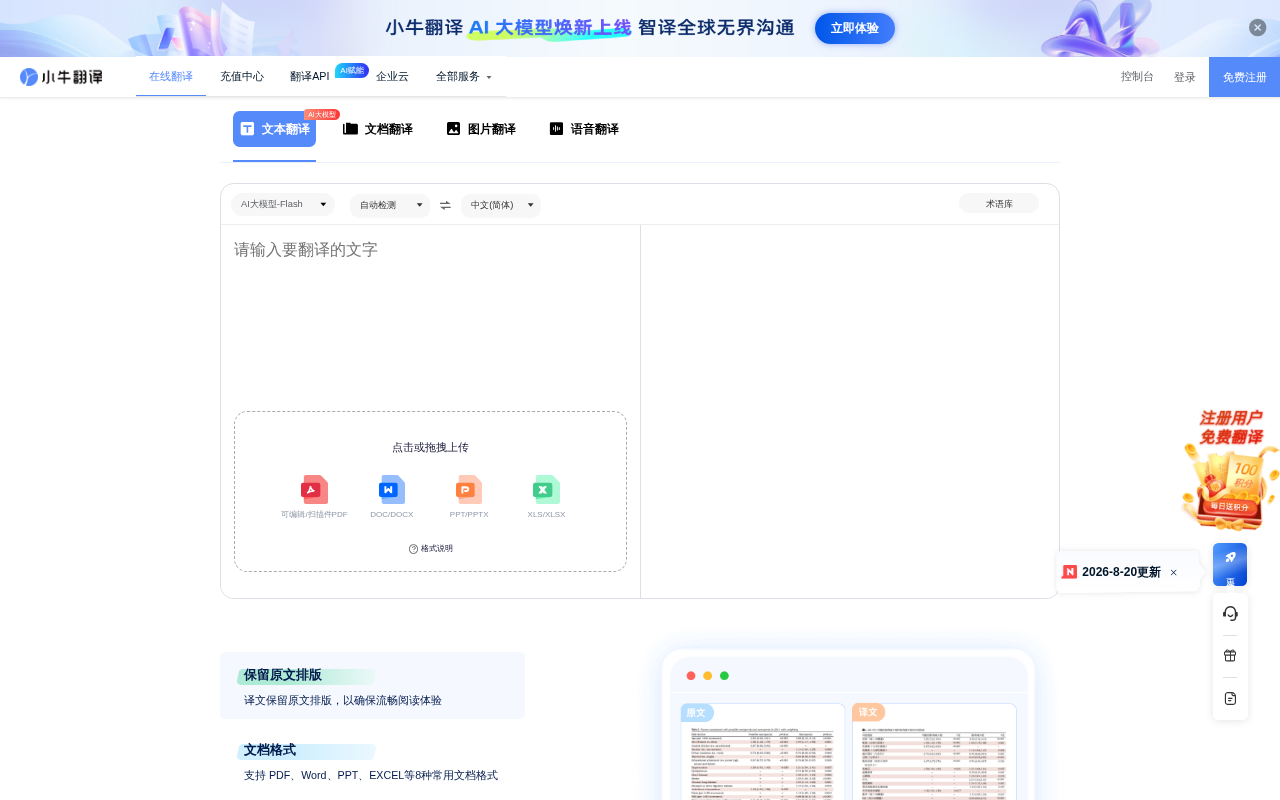
Task: Choose the XLS/XLSX Excel file icon
Action: point(546,490)
